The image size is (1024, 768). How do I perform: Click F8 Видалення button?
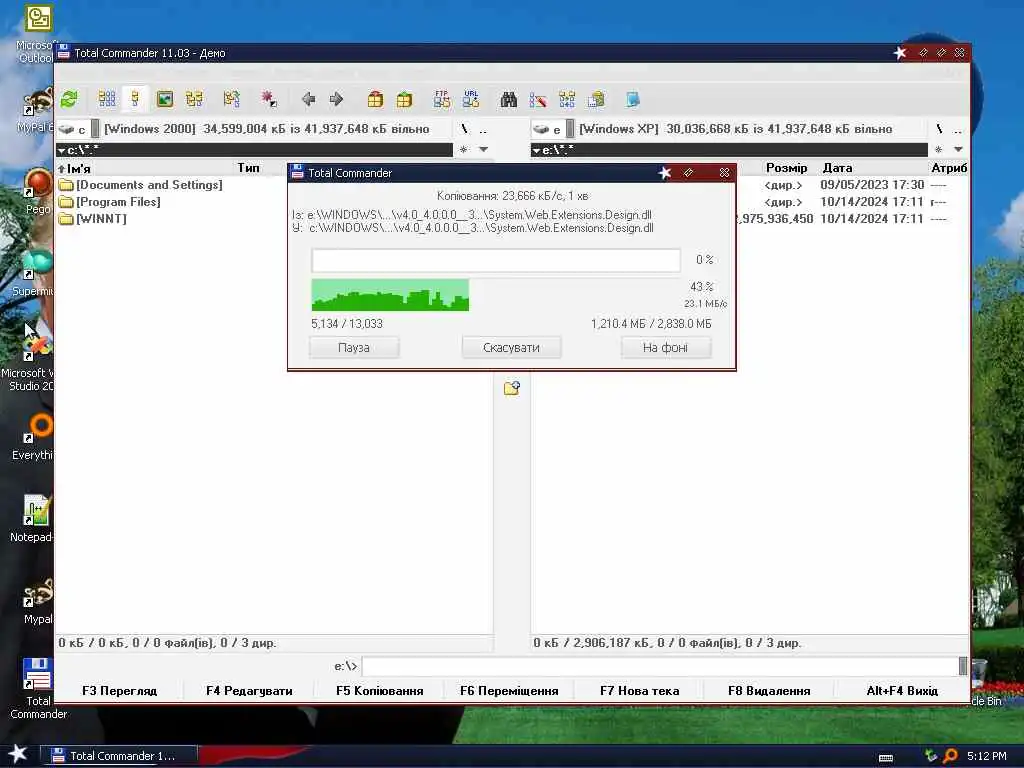[769, 691]
